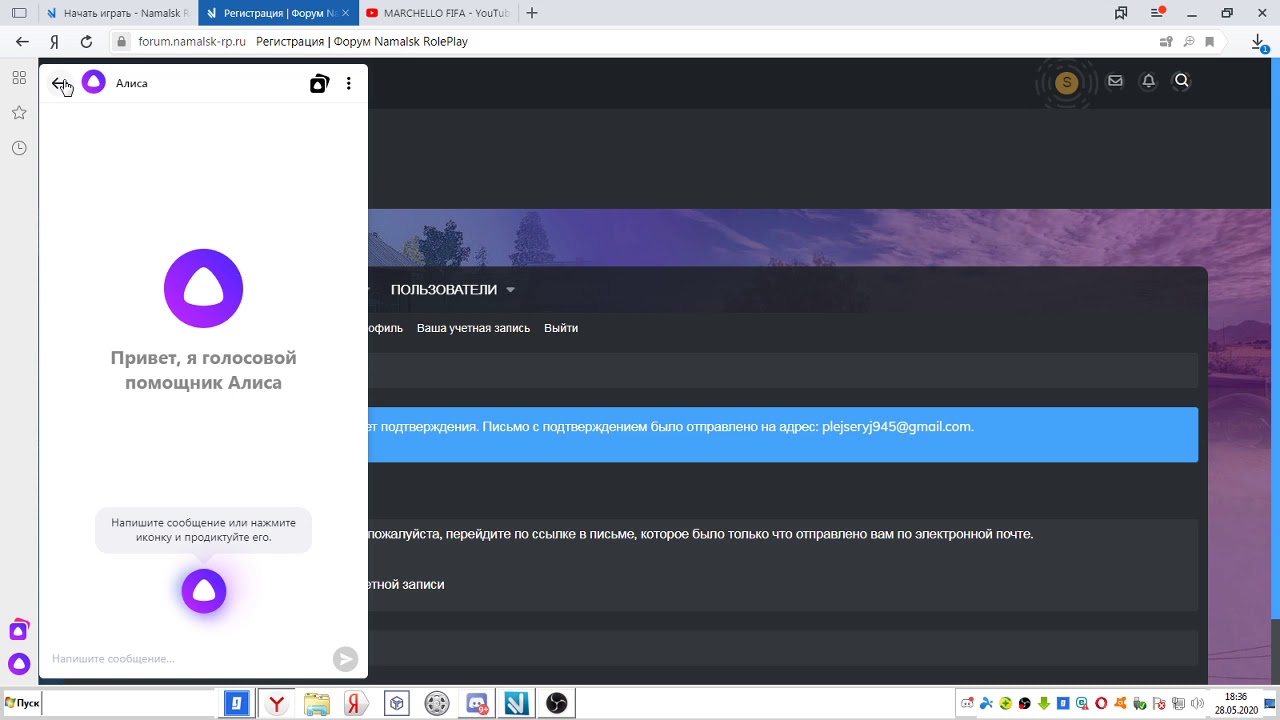Click the email plejseryj945@gmail.com in notice
The height and width of the screenshot is (720, 1280).
(x=896, y=426)
